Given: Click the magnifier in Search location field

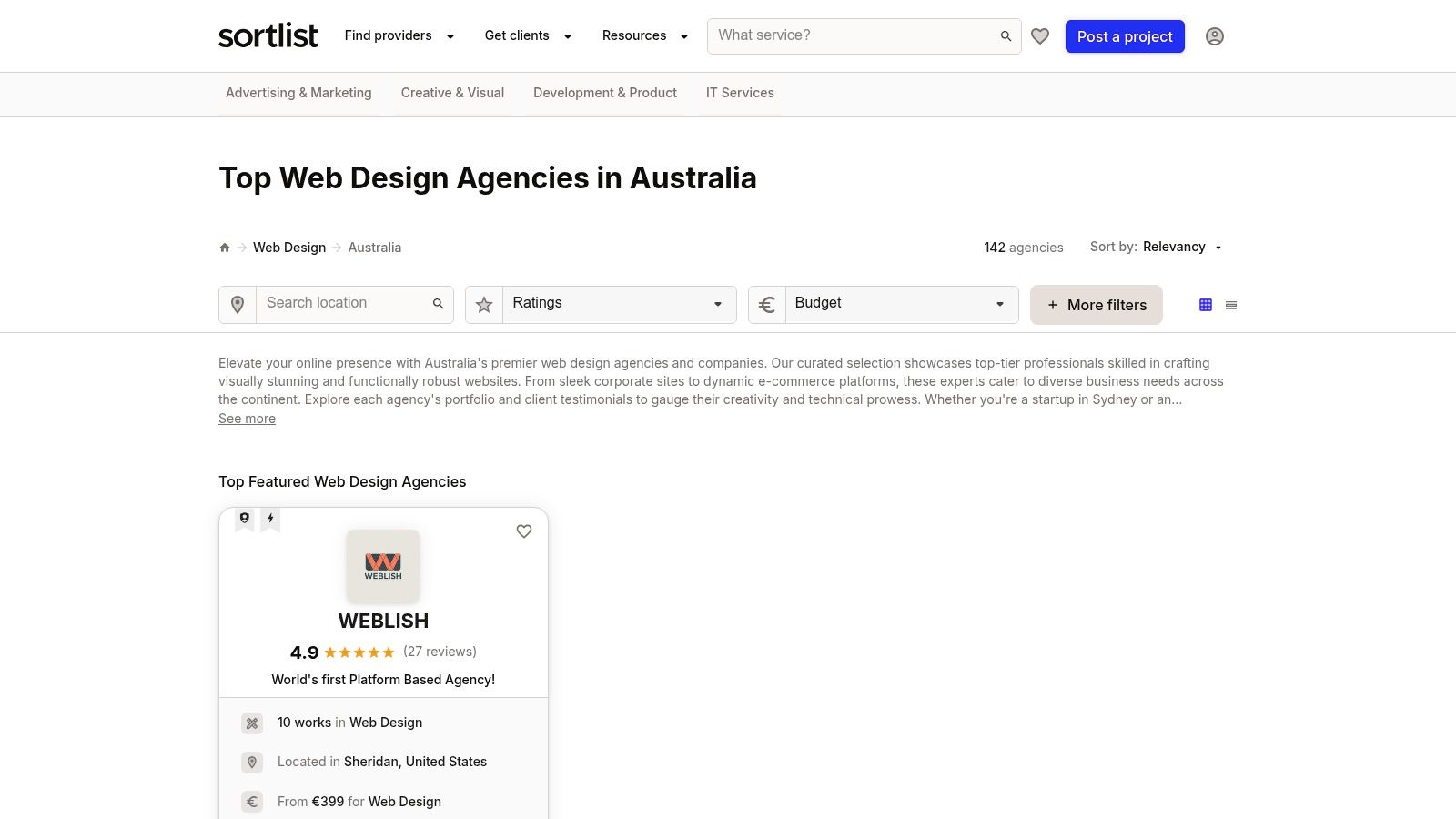Looking at the screenshot, I should coord(438,304).
